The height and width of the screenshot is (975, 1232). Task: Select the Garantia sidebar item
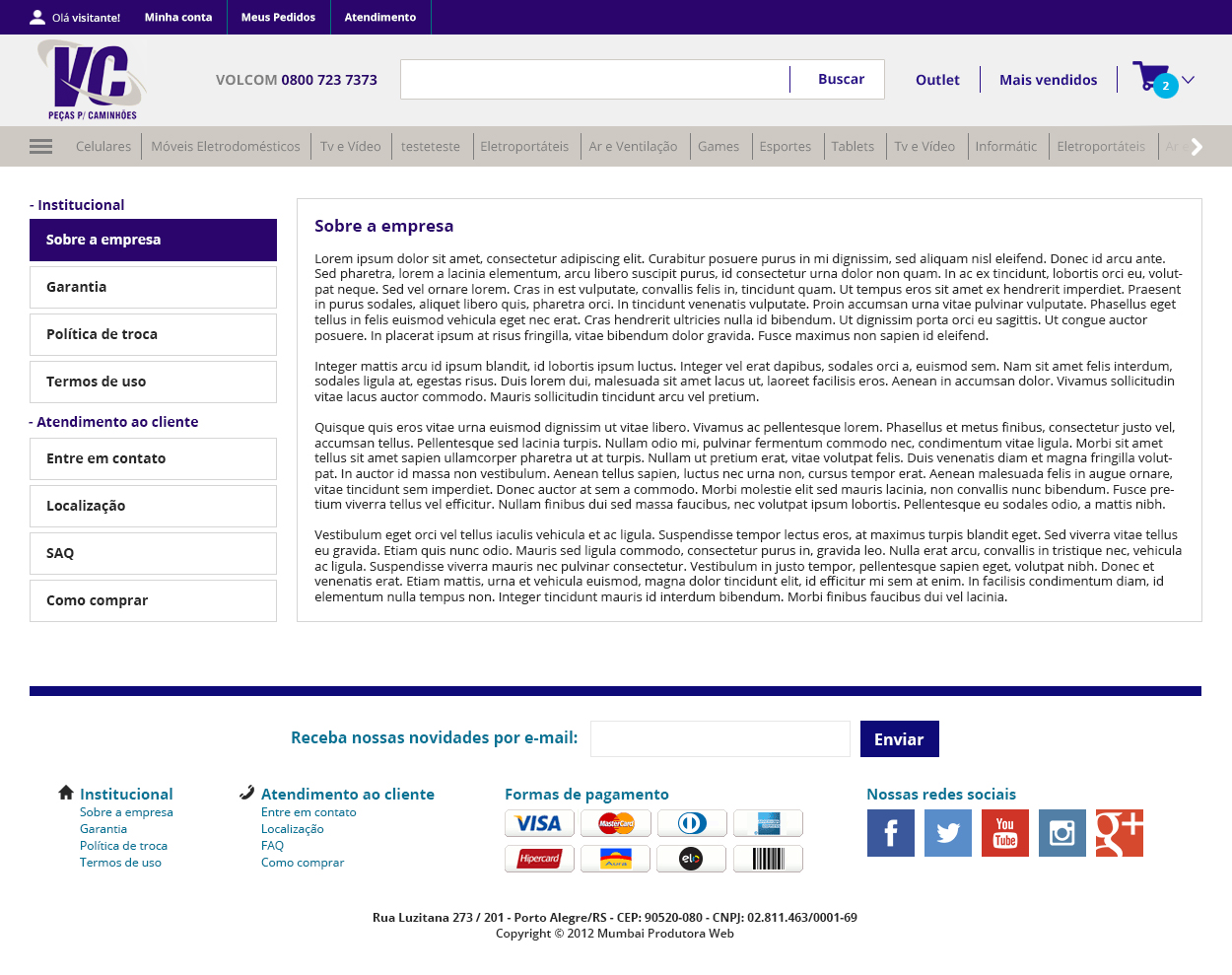click(x=153, y=287)
